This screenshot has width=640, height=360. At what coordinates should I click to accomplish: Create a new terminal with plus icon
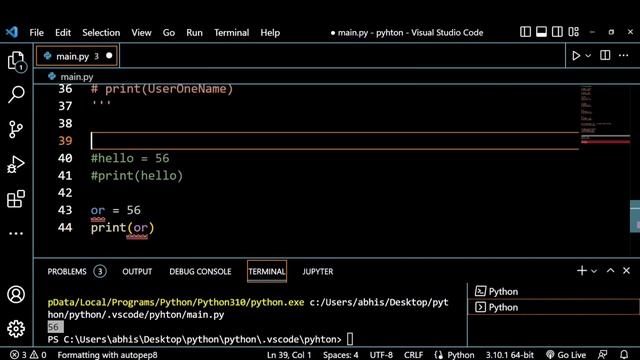[582, 271]
